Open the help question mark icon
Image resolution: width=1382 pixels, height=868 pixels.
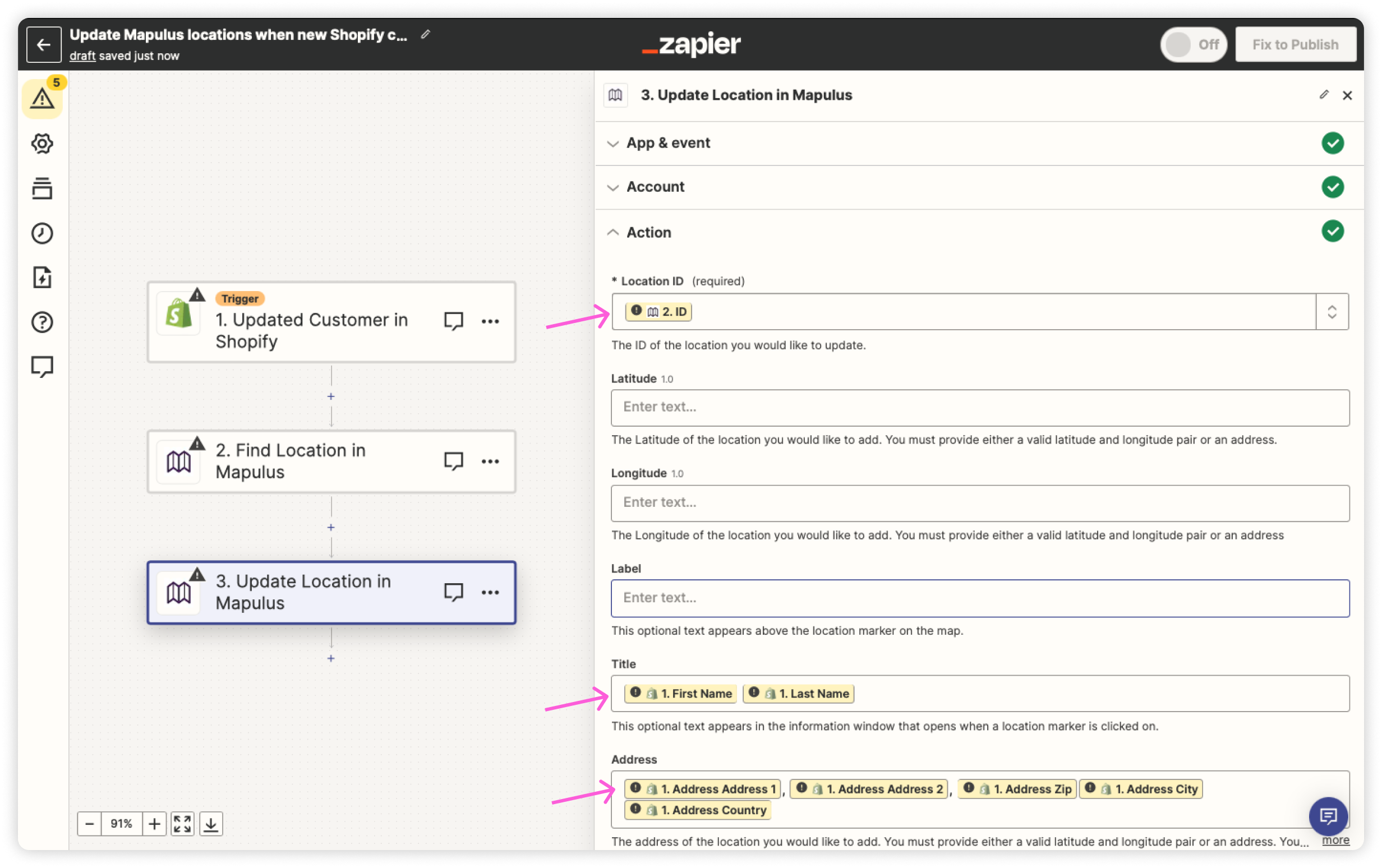pos(43,322)
